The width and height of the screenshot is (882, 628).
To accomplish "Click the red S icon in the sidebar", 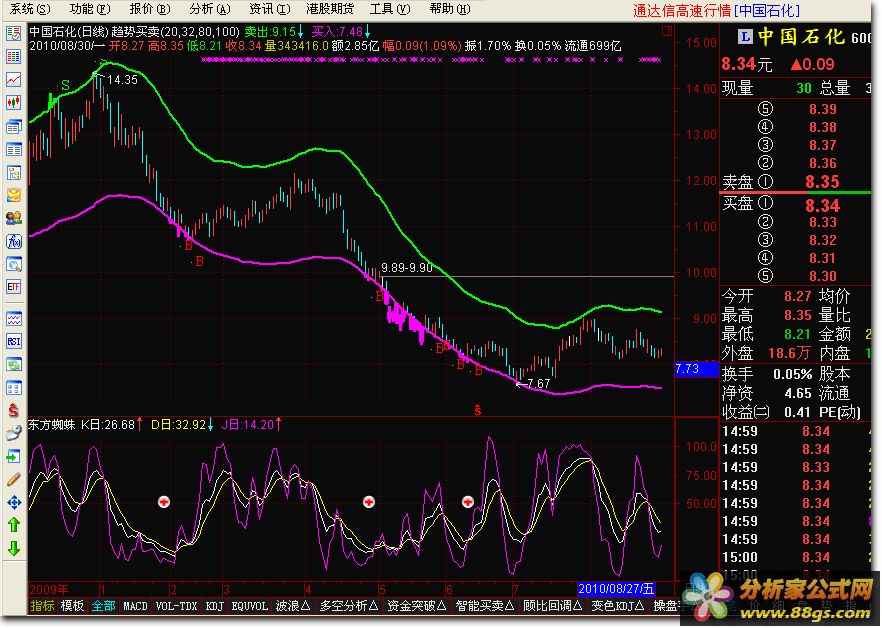I will (14, 410).
